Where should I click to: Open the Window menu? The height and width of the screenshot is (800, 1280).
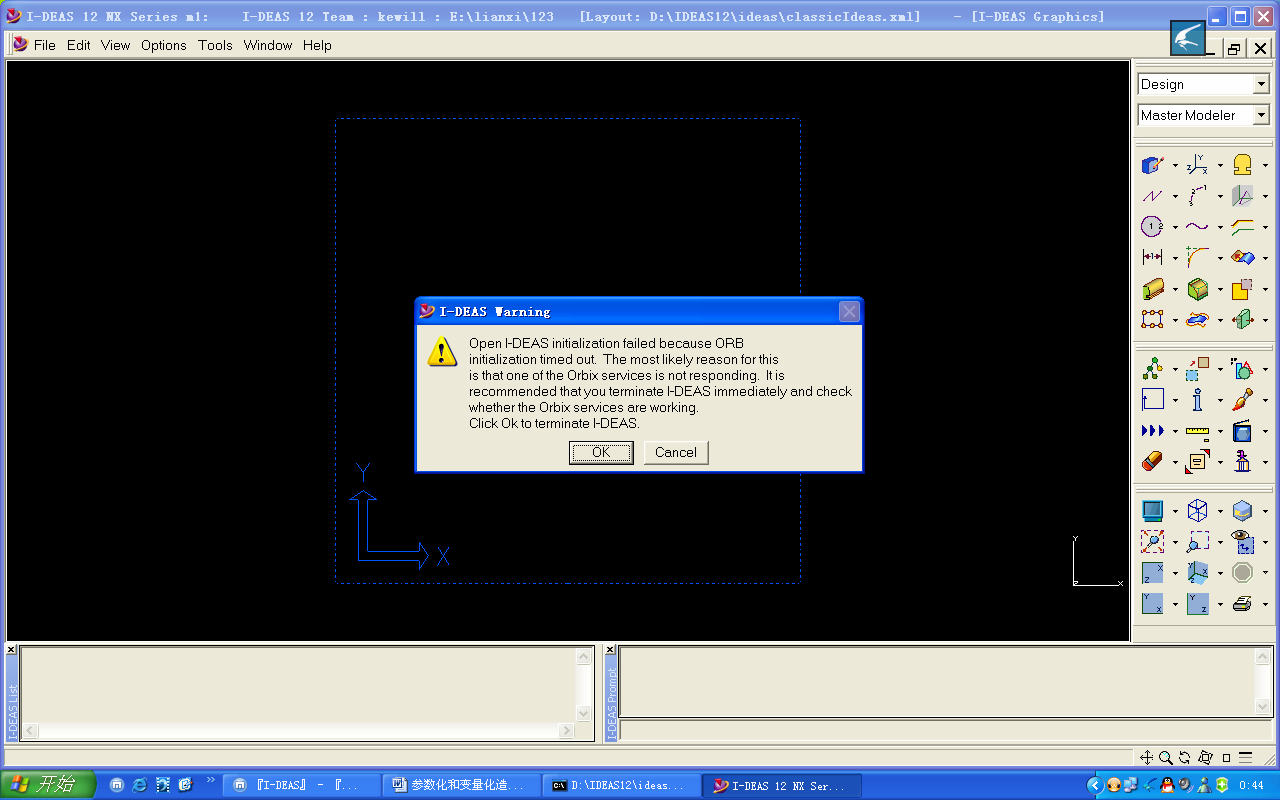tap(268, 45)
